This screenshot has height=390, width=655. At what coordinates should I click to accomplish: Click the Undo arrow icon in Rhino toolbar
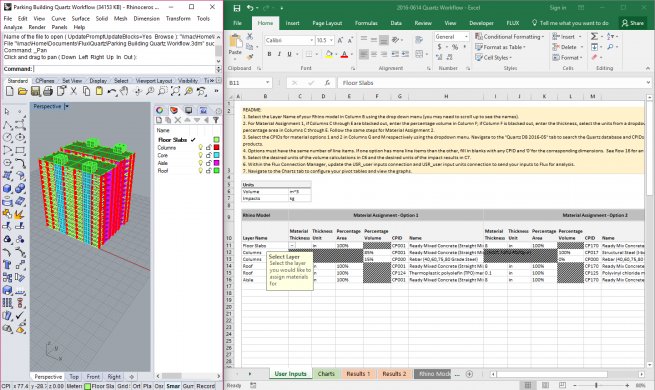[x=112, y=91]
